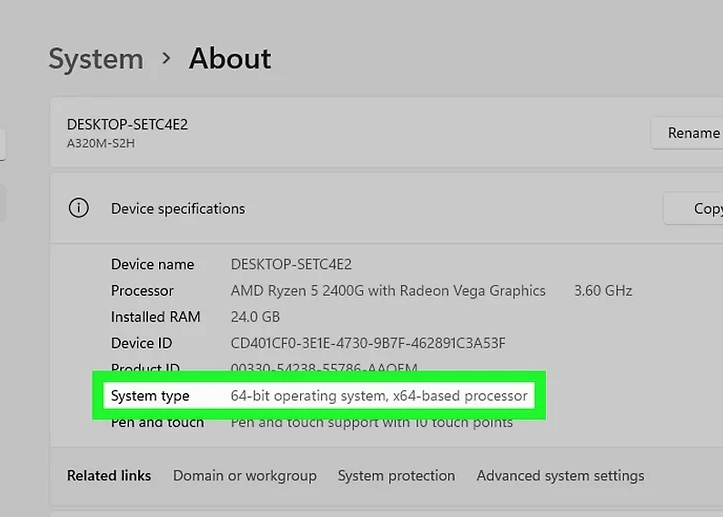Image resolution: width=723 pixels, height=517 pixels.
Task: Click the 24.0 GB installed RAM value
Action: 255,317
